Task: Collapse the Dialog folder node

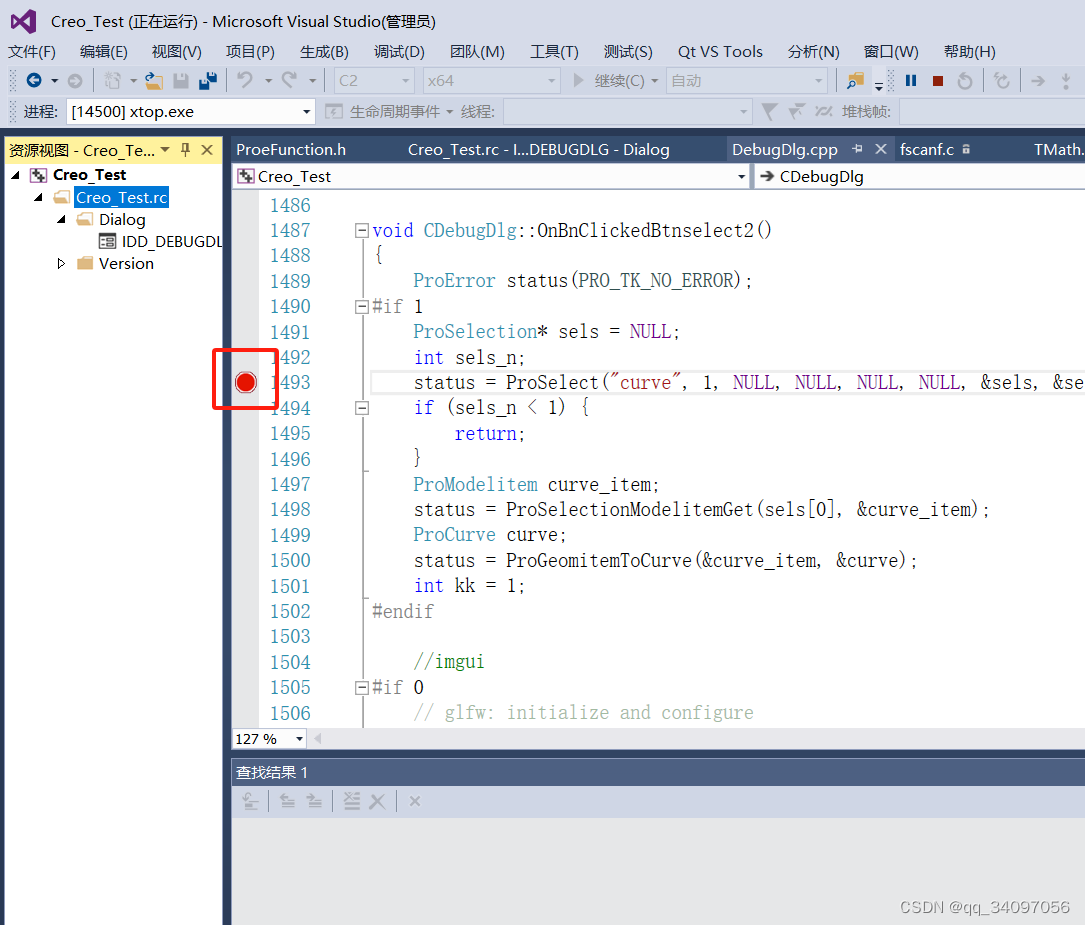Action: (x=62, y=220)
